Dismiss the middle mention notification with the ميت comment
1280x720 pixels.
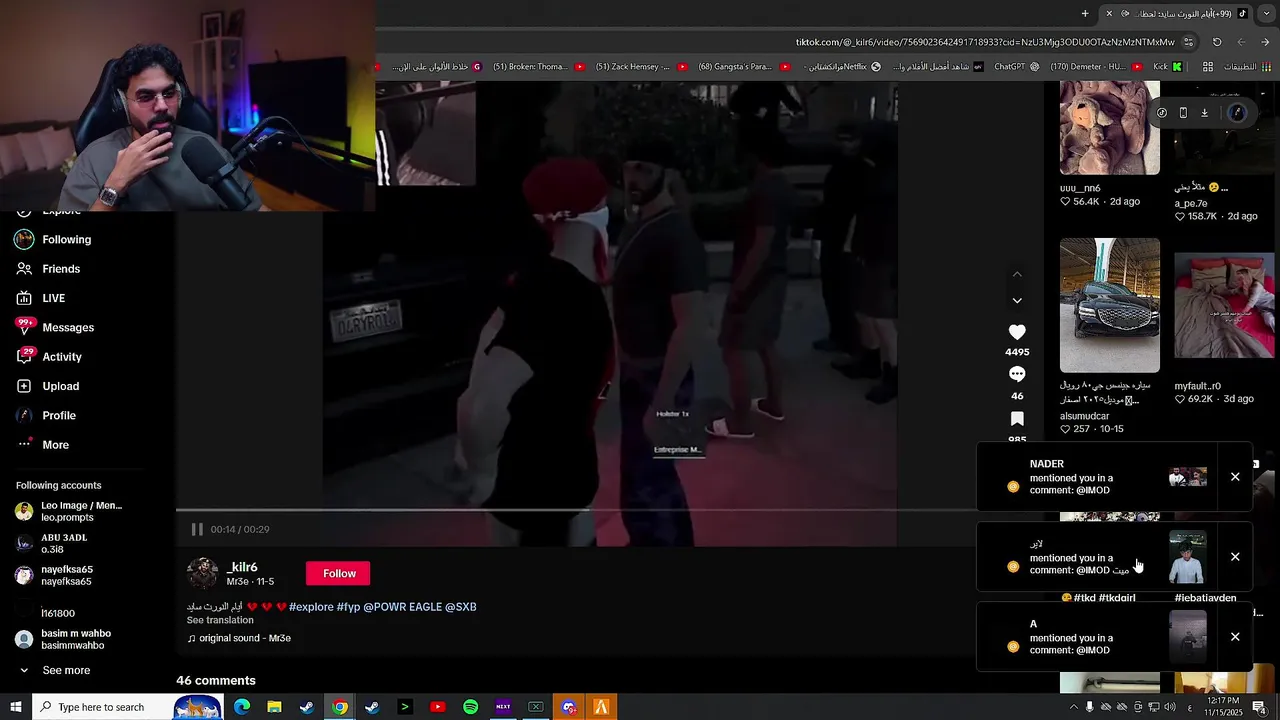tap(1235, 557)
